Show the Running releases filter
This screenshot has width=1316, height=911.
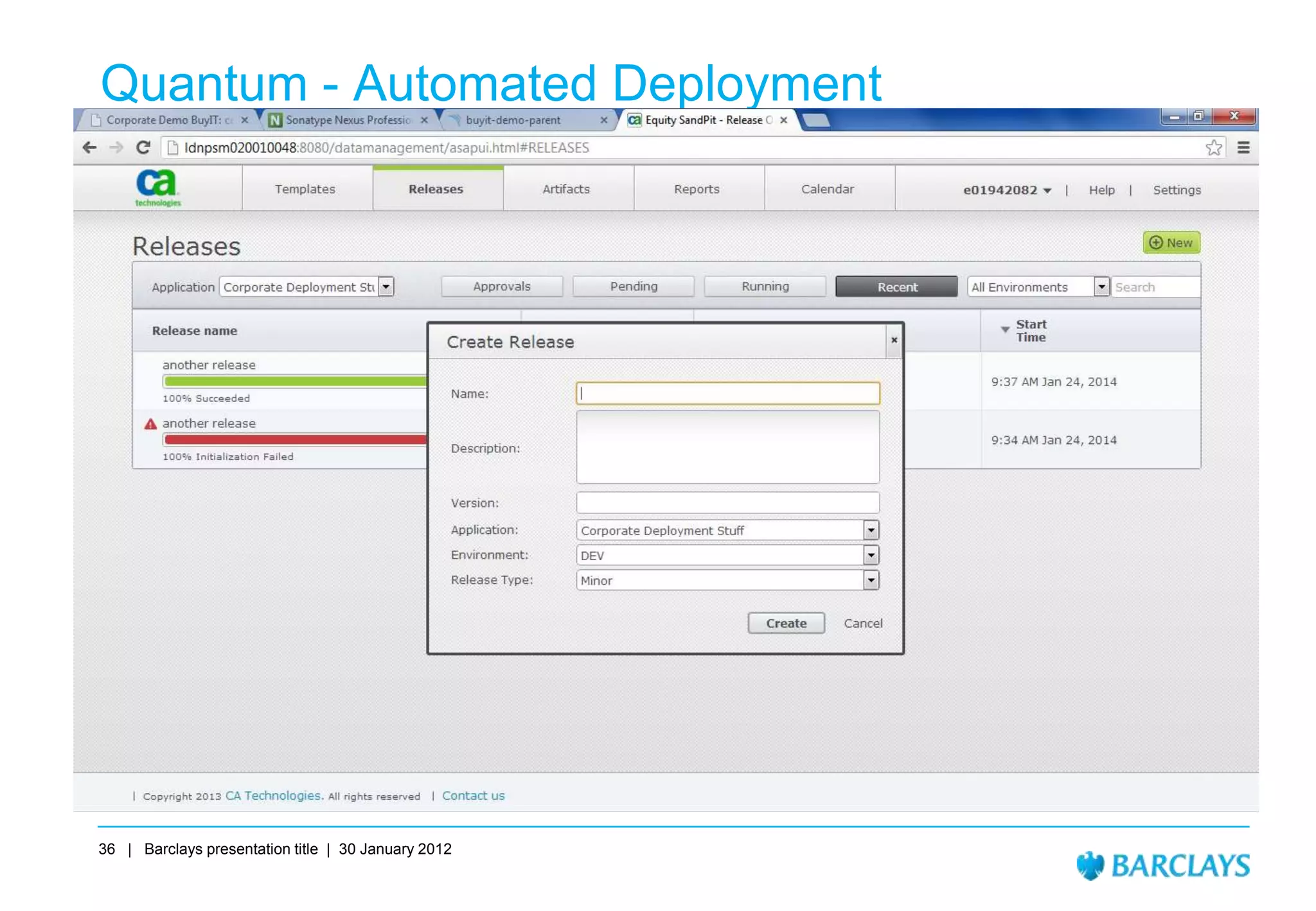[765, 287]
